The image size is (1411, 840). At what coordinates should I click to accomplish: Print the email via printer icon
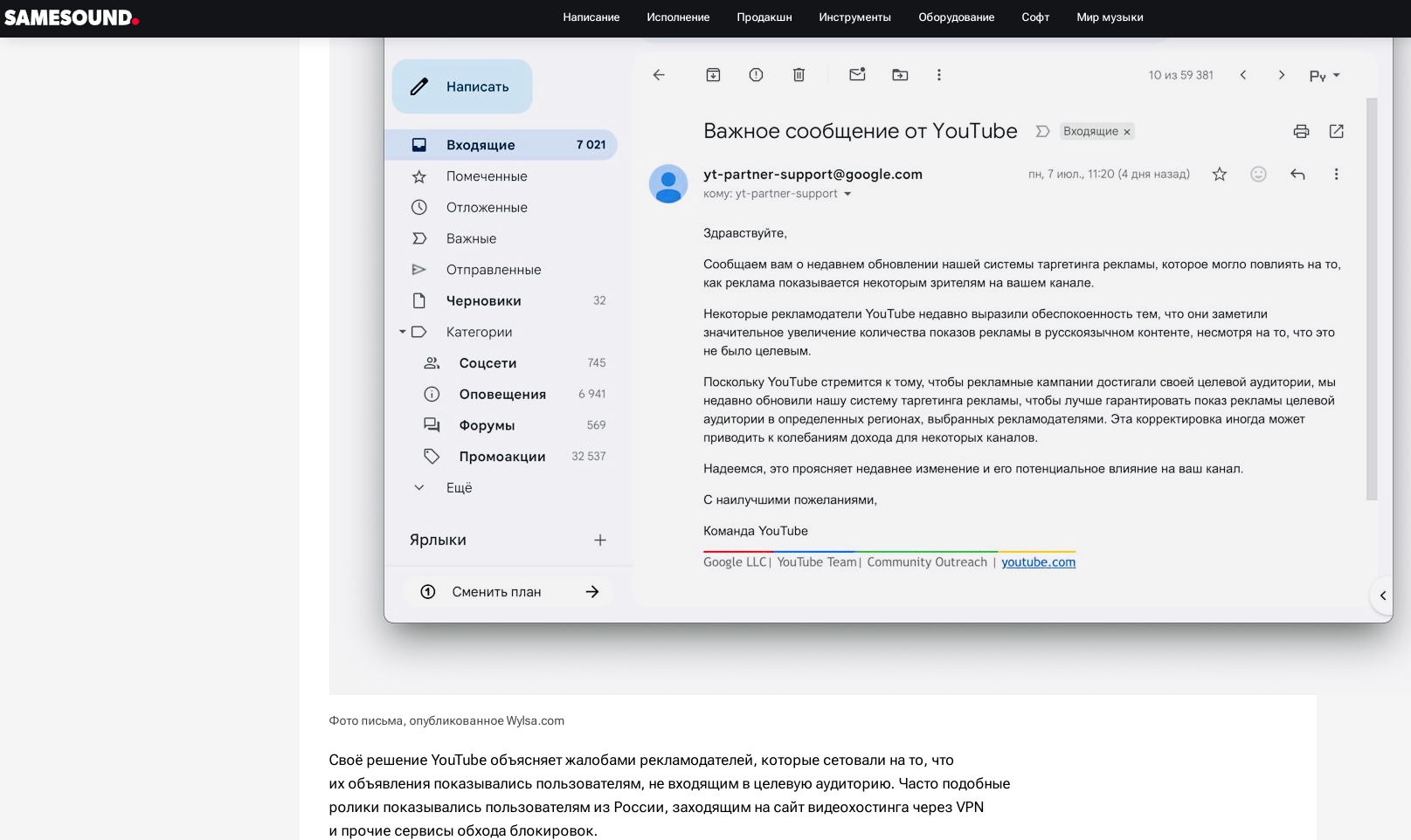click(1301, 131)
